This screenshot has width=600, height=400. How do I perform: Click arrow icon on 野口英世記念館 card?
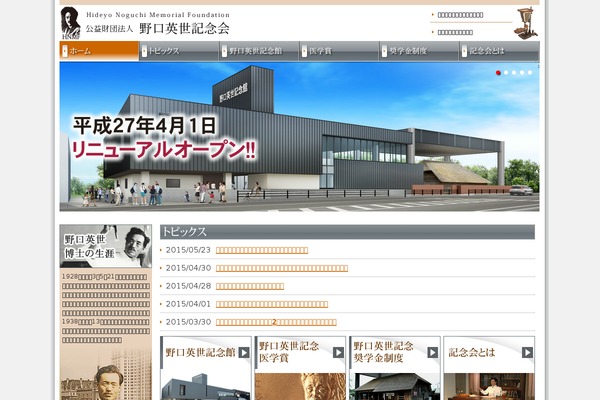(x=244, y=352)
